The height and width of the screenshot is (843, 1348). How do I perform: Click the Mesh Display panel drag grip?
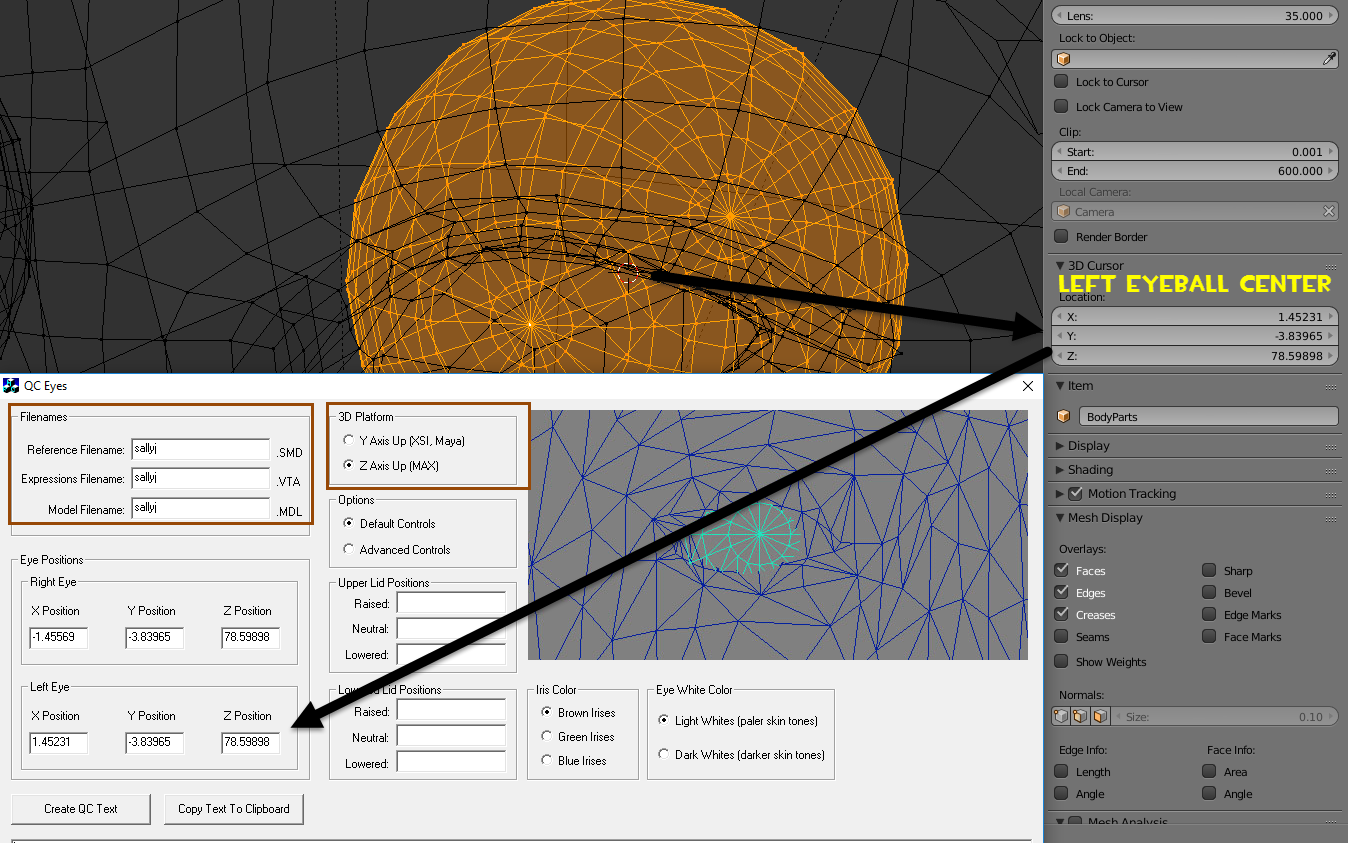[x=1331, y=518]
